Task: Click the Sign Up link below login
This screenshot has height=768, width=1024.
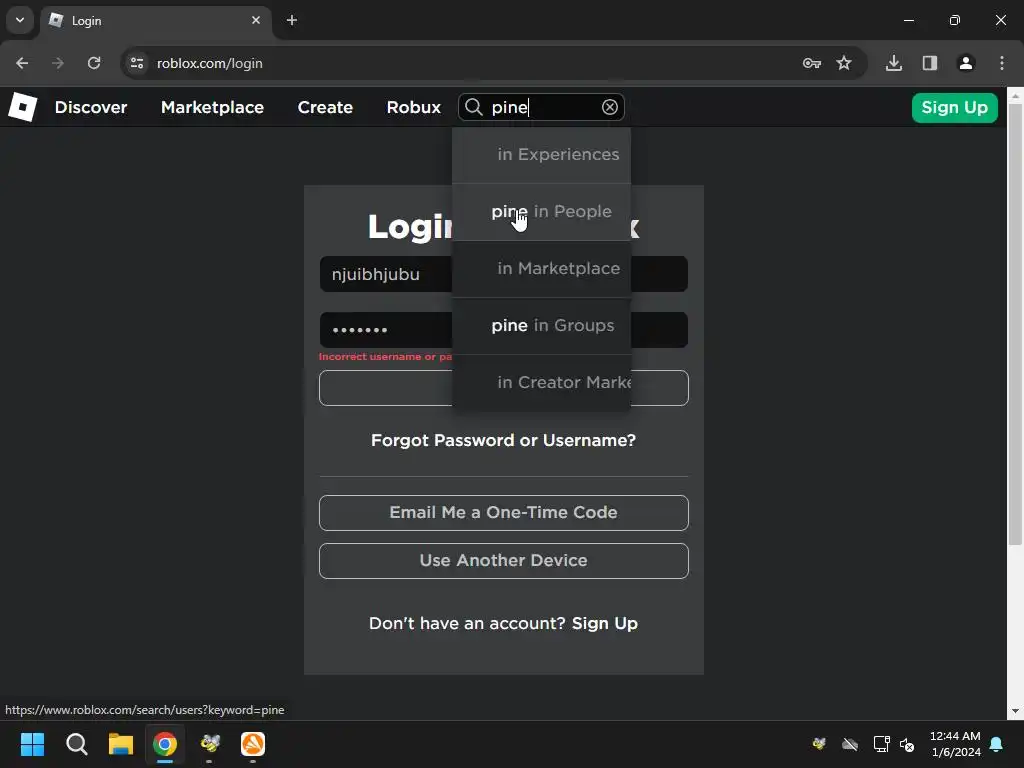Action: pos(605,623)
